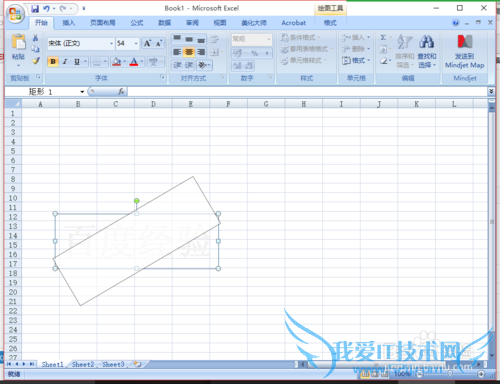Viewport: 500px width, 384px height.
Task: Toggle bold formatting
Action: point(53,62)
